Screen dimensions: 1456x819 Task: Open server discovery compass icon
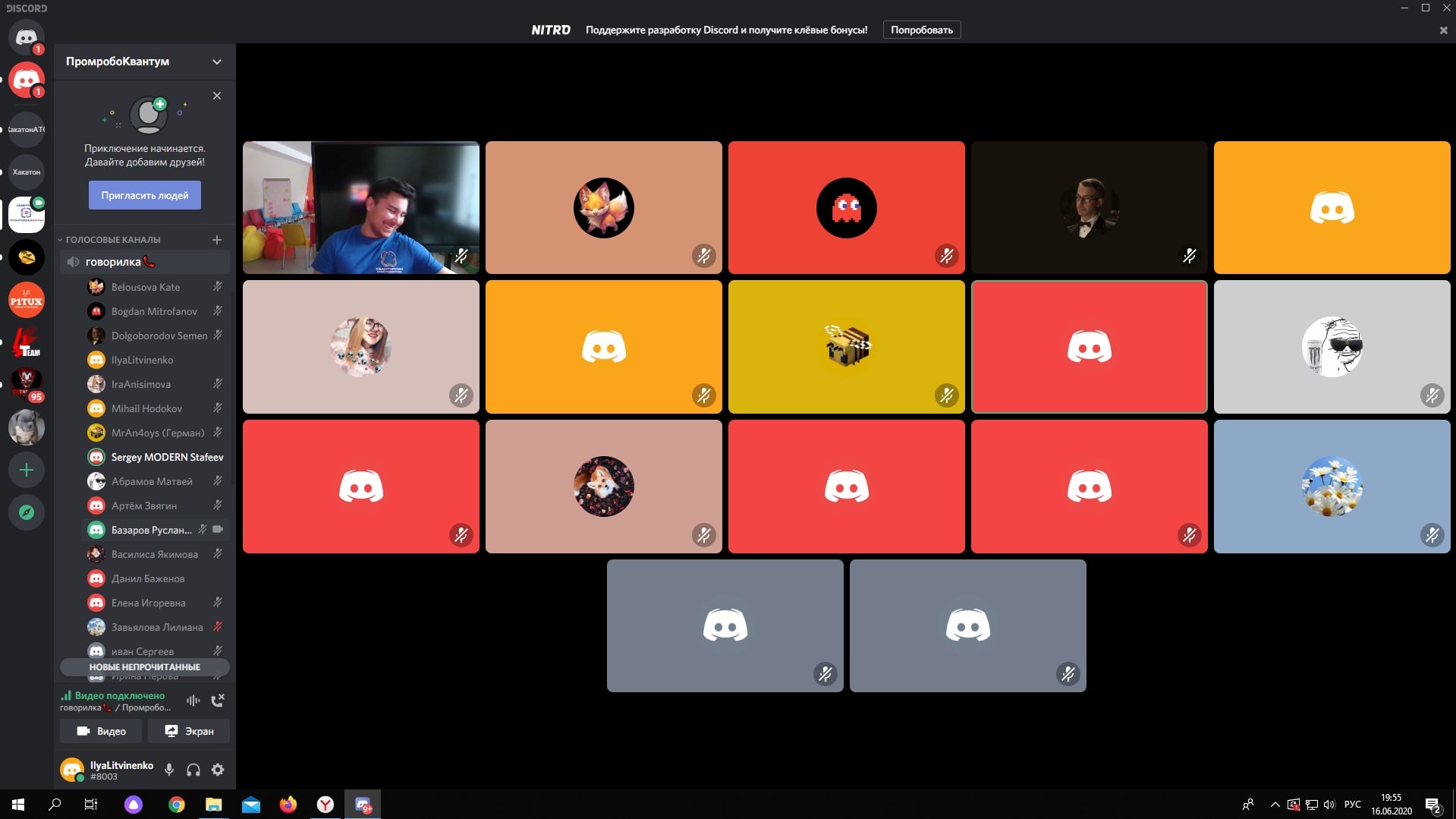tap(27, 512)
